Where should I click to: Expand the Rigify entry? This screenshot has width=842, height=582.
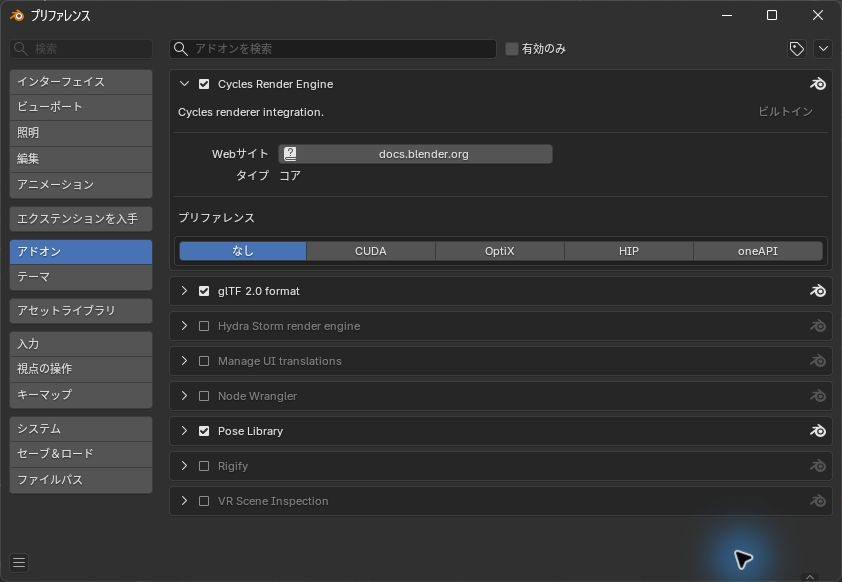(x=184, y=466)
